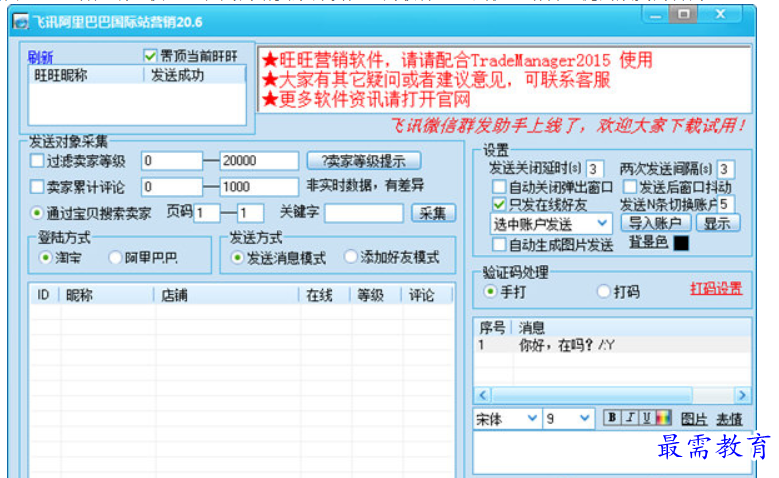Click the 图片 insert picture link
The width and height of the screenshot is (779, 478).
click(694, 419)
